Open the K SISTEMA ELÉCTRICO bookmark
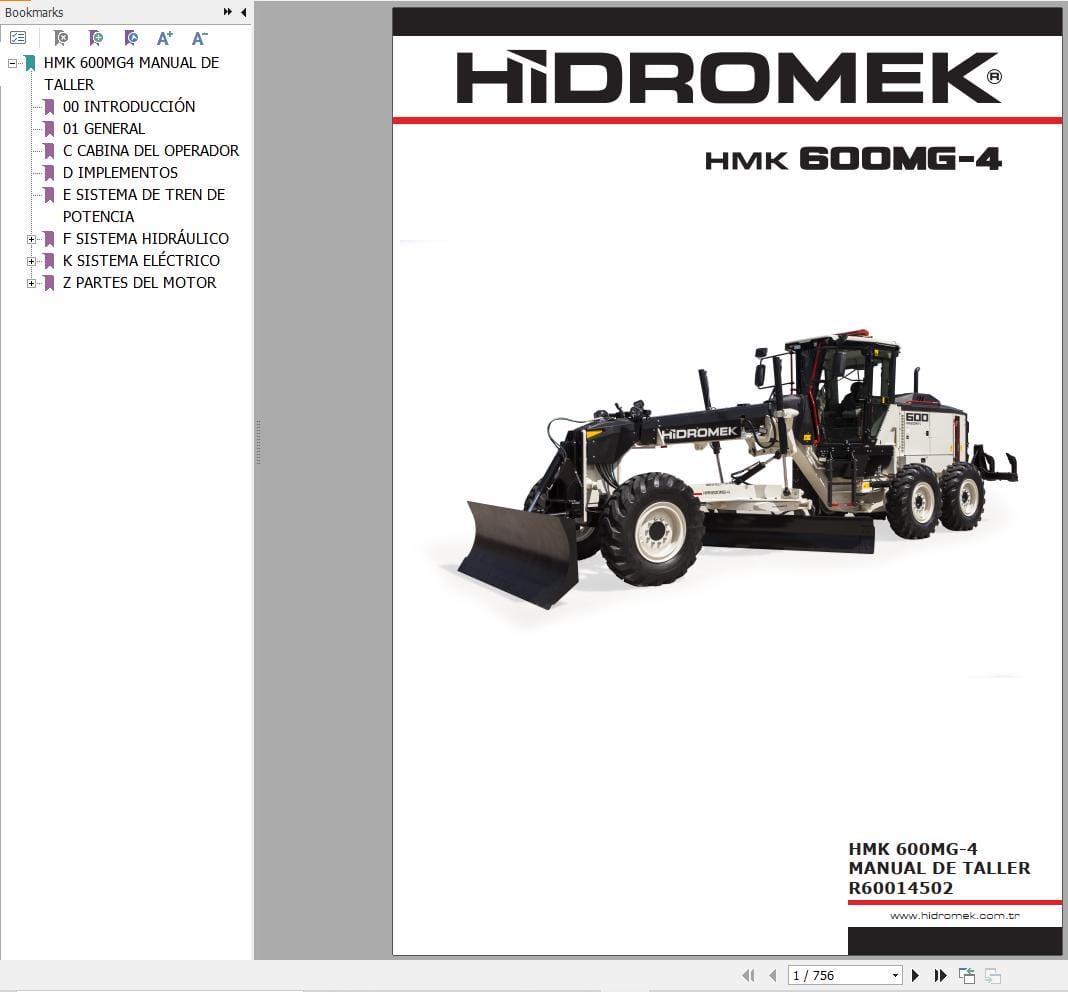This screenshot has width=1068, height=992. click(x=141, y=261)
